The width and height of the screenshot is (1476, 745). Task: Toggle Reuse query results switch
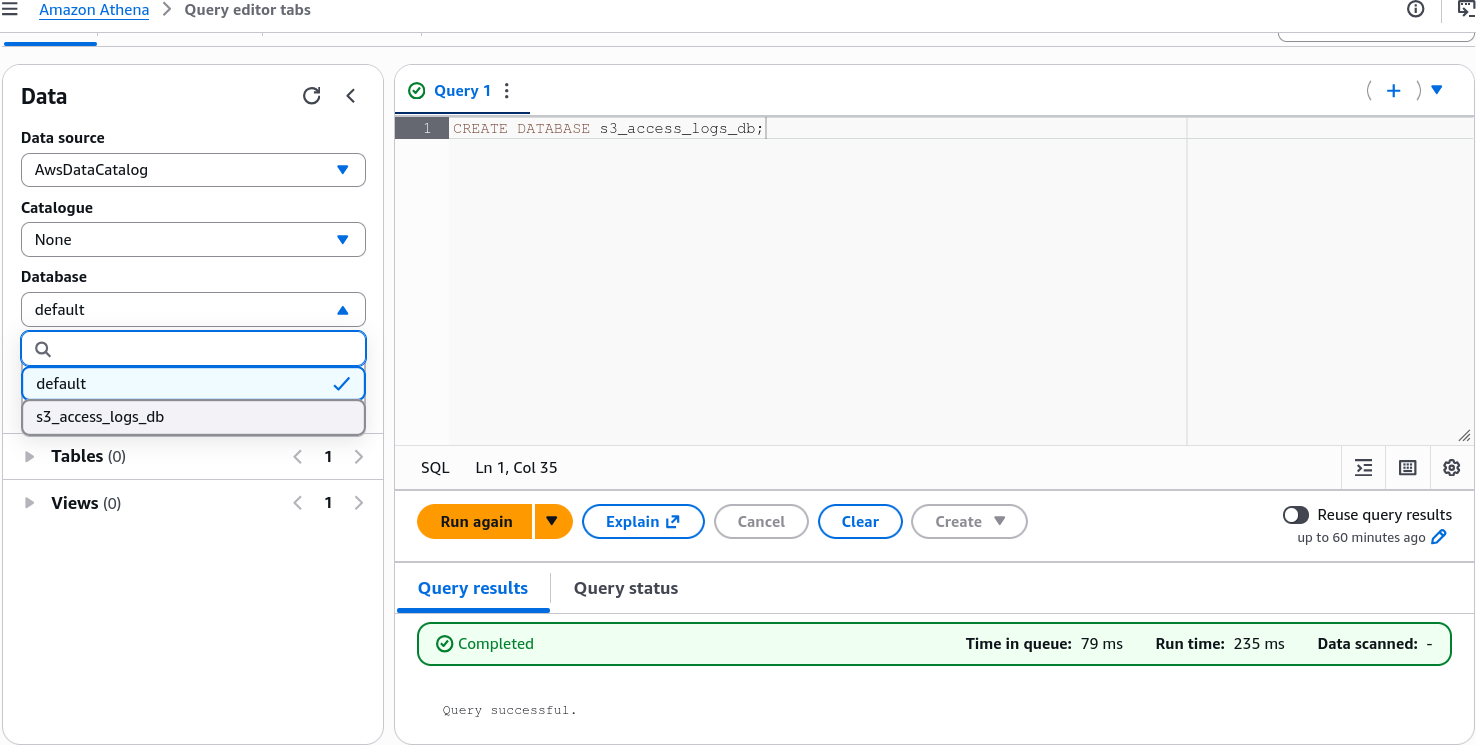[x=1296, y=515]
